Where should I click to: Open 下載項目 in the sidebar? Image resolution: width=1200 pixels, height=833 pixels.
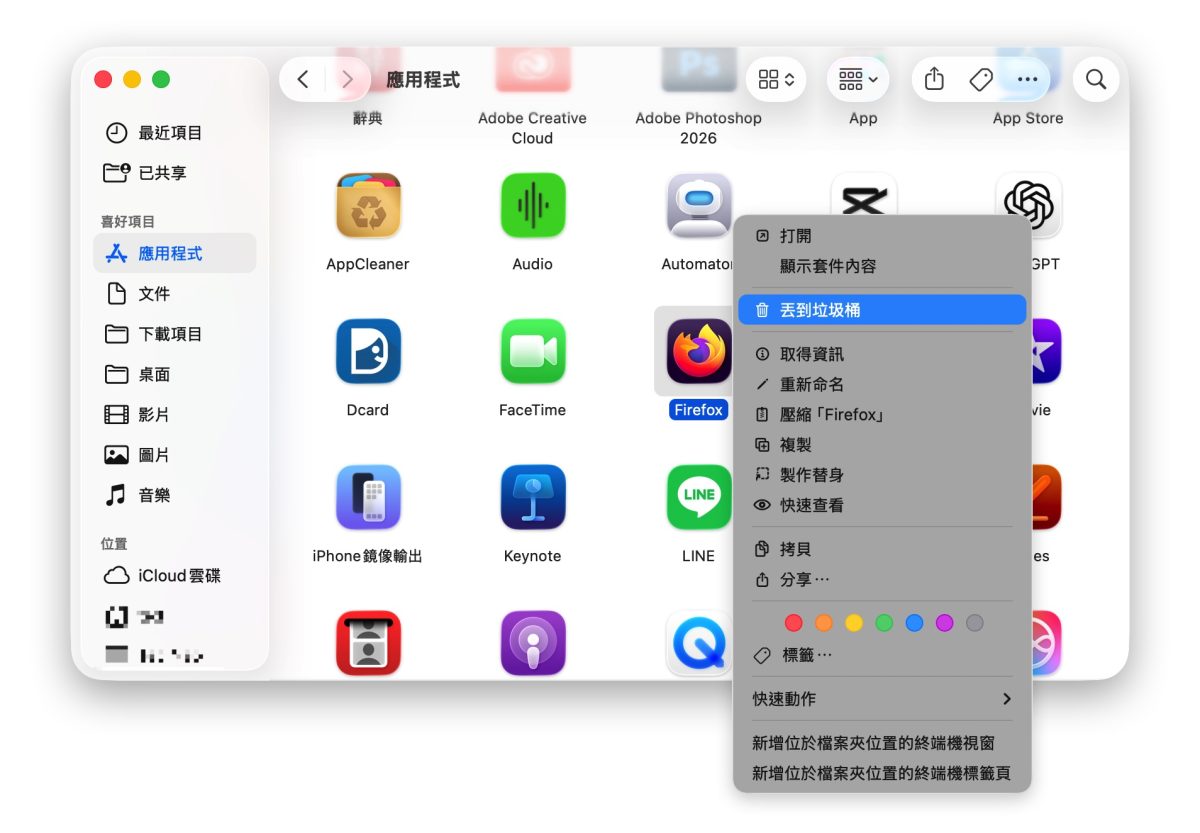click(175, 334)
